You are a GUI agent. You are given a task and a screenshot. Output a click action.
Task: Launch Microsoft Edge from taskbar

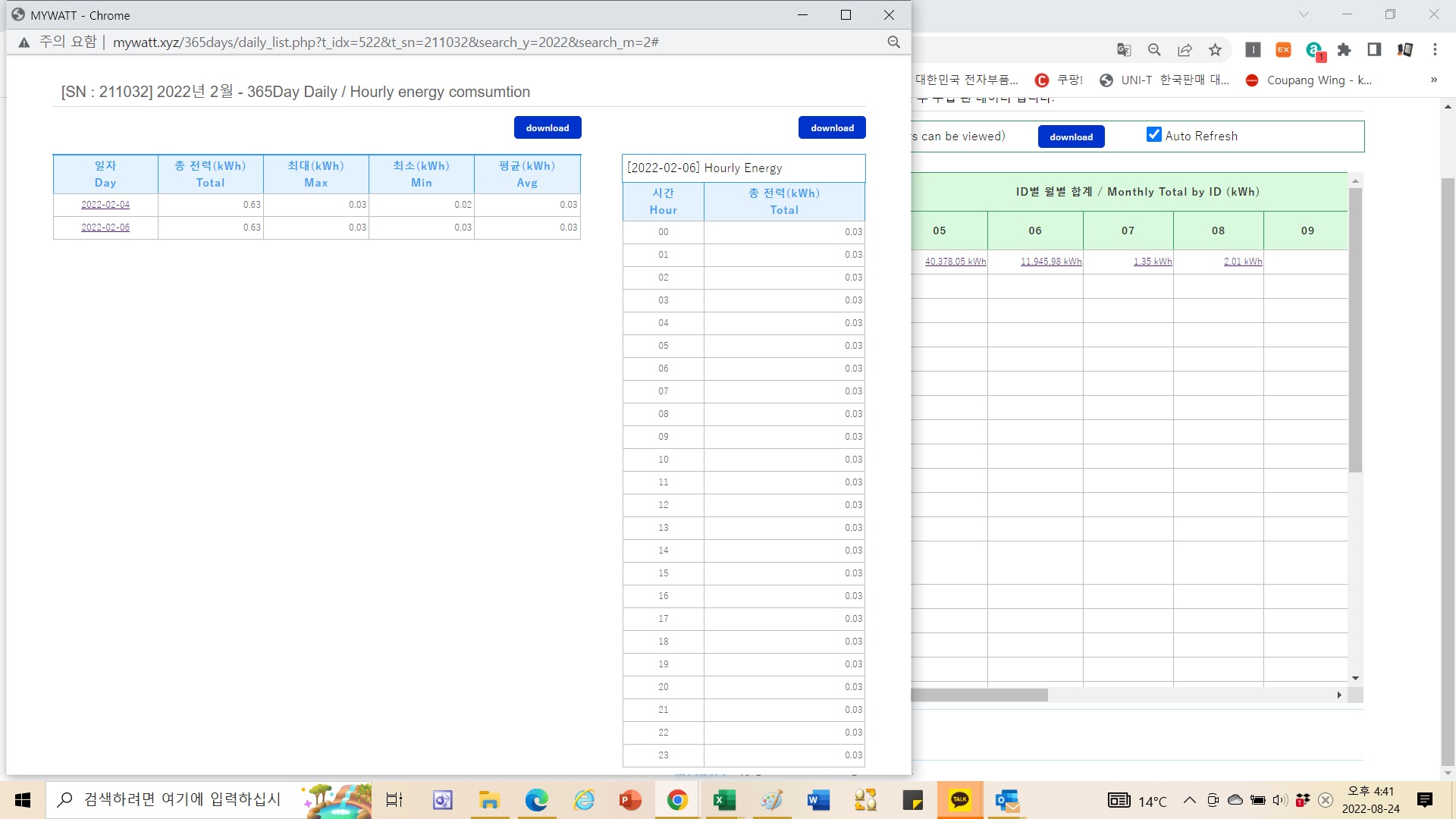536,800
